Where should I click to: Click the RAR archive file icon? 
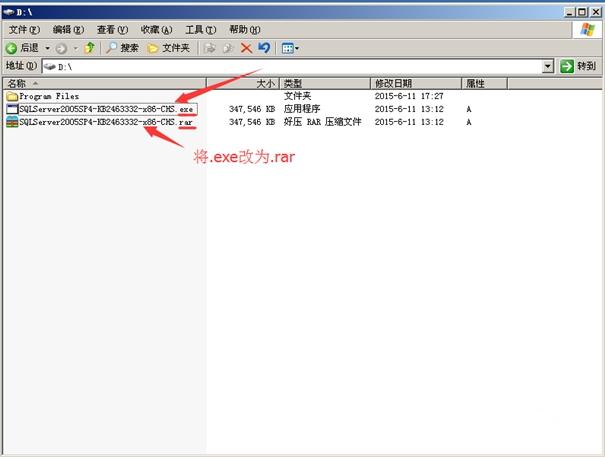pyautogui.click(x=12, y=122)
